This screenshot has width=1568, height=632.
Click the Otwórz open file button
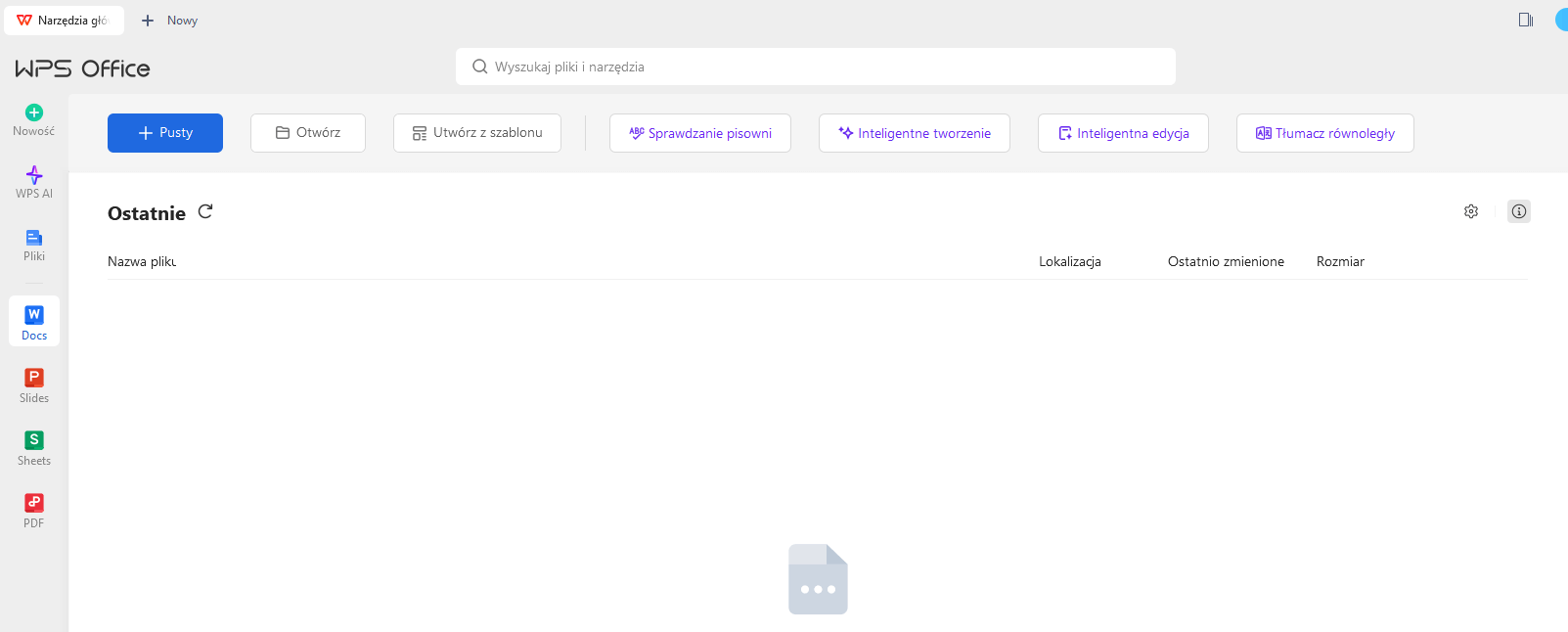pyautogui.click(x=308, y=133)
